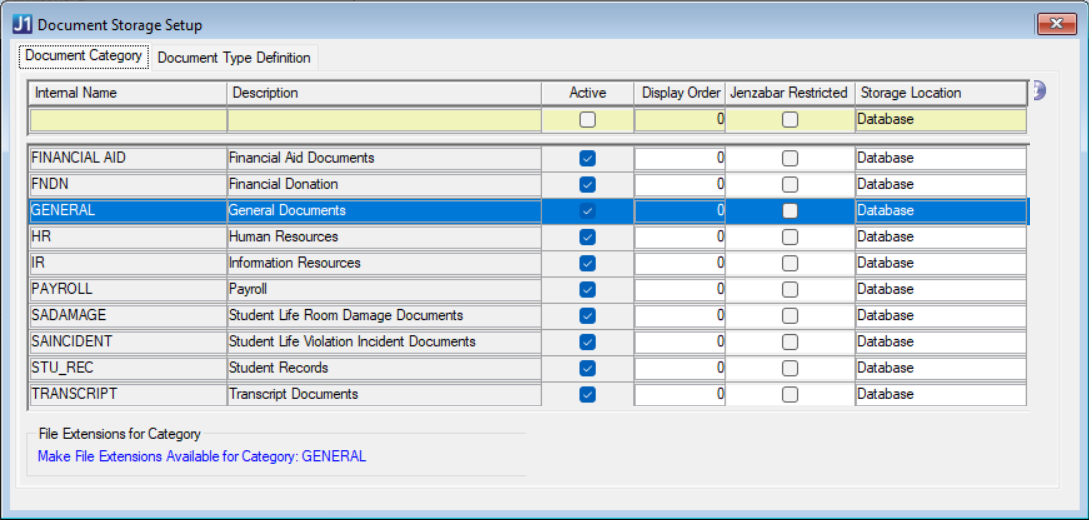
Task: Click Display Order field for SADAMAGE row
Action: 680,315
